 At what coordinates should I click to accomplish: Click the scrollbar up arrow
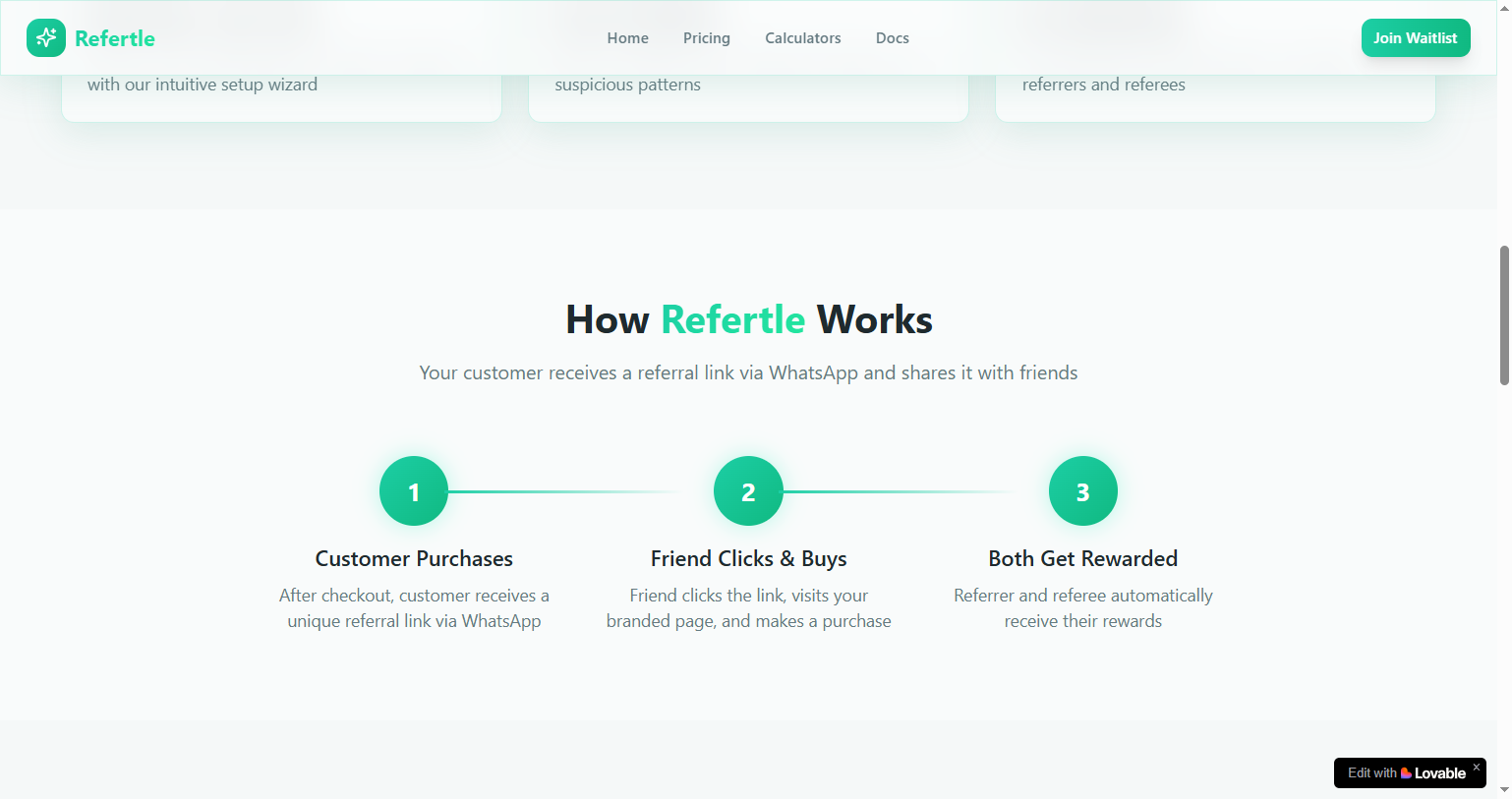click(x=1504, y=8)
